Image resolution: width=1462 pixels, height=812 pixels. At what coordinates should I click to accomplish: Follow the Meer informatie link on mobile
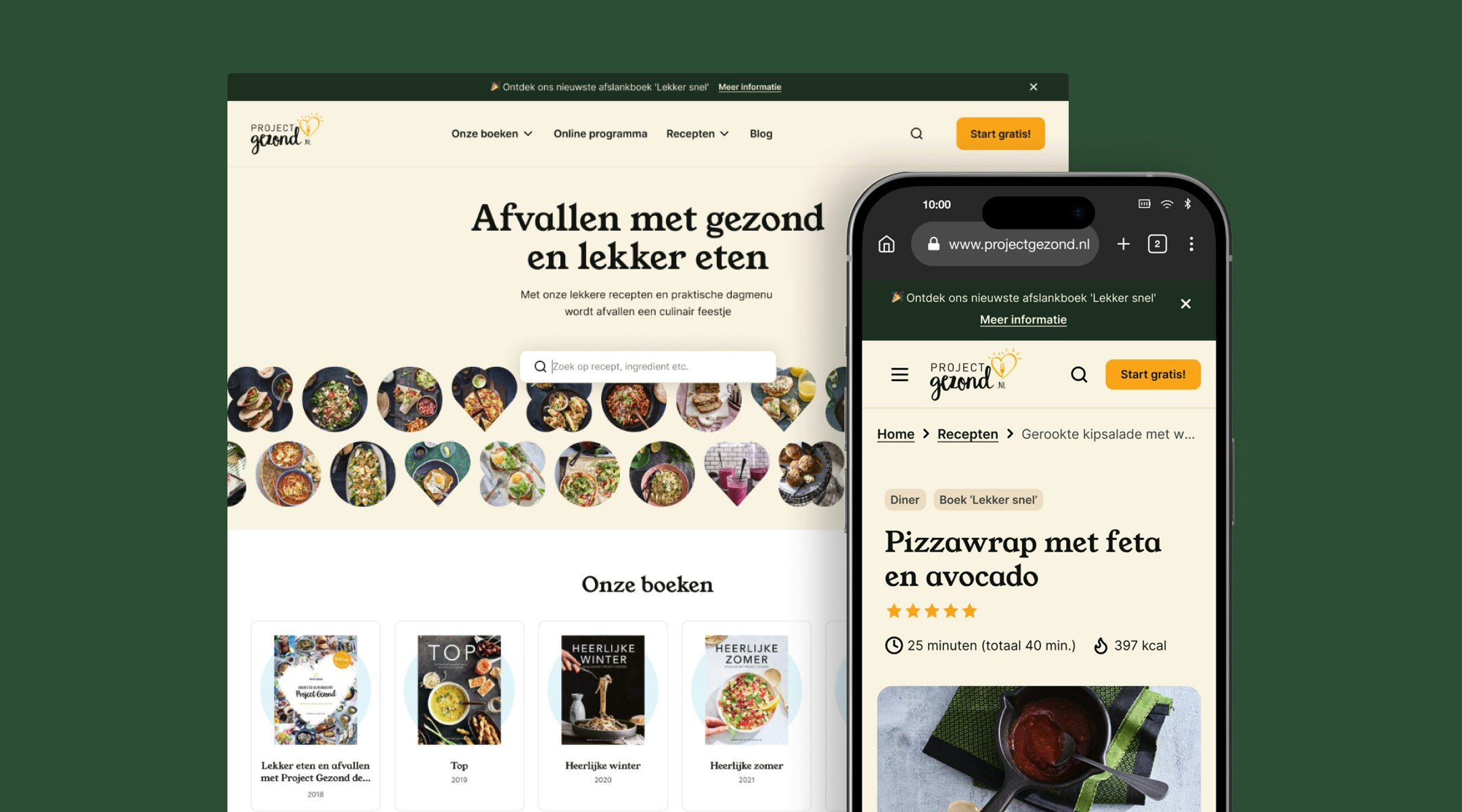[x=1023, y=319]
